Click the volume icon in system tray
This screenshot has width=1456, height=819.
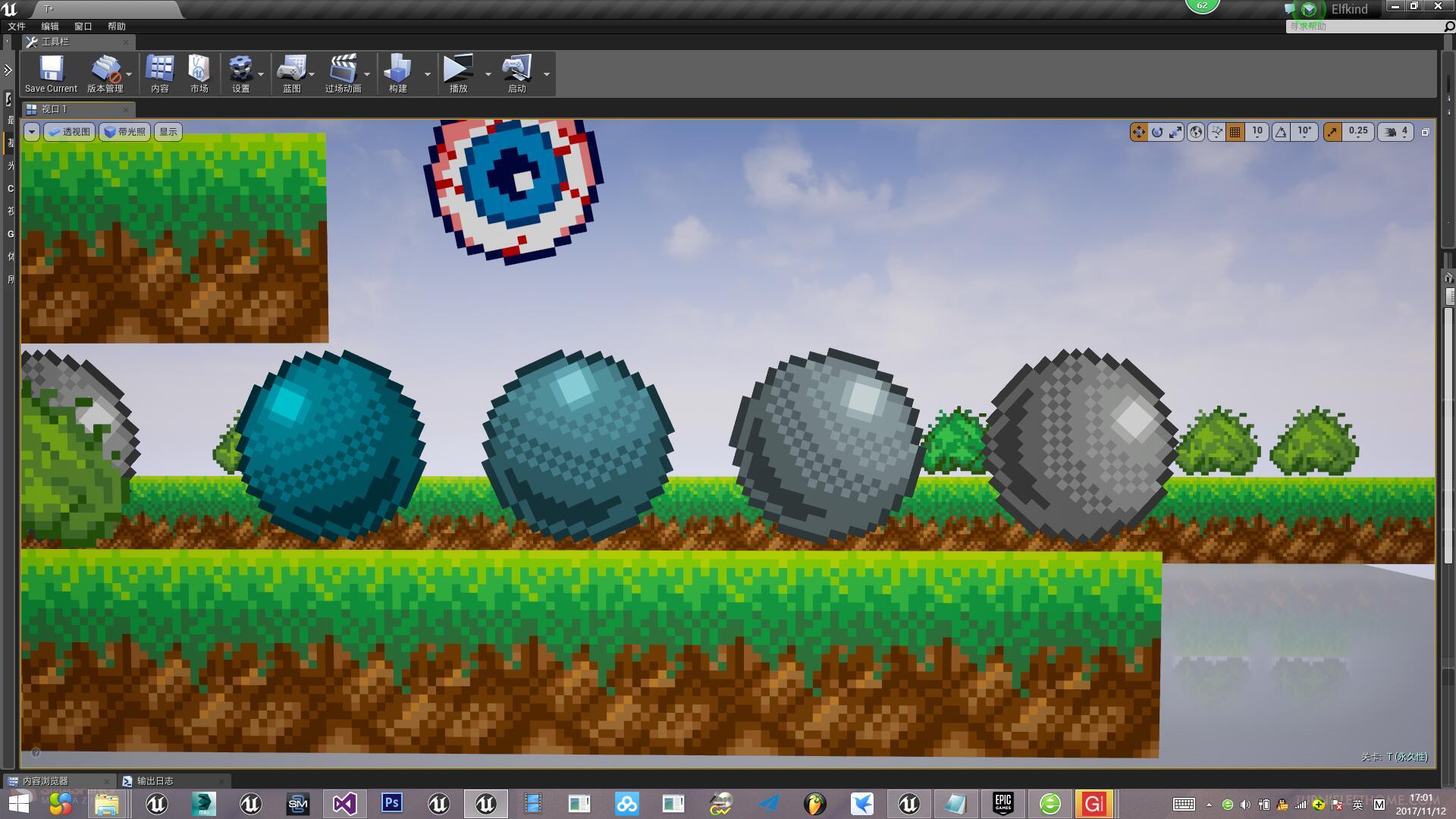pos(1246,805)
